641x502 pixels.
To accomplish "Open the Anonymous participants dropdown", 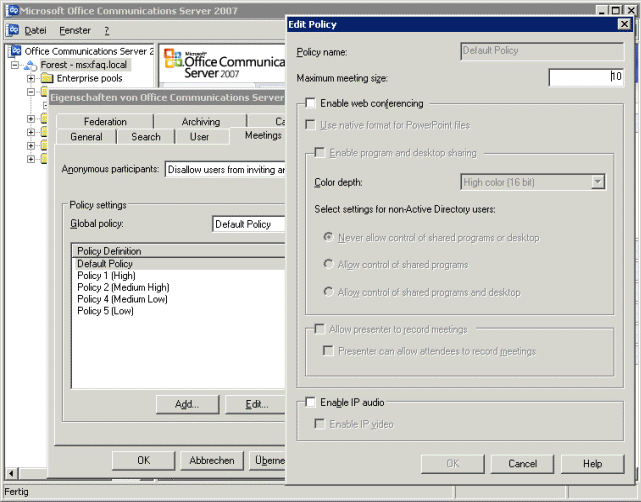I will [225, 169].
